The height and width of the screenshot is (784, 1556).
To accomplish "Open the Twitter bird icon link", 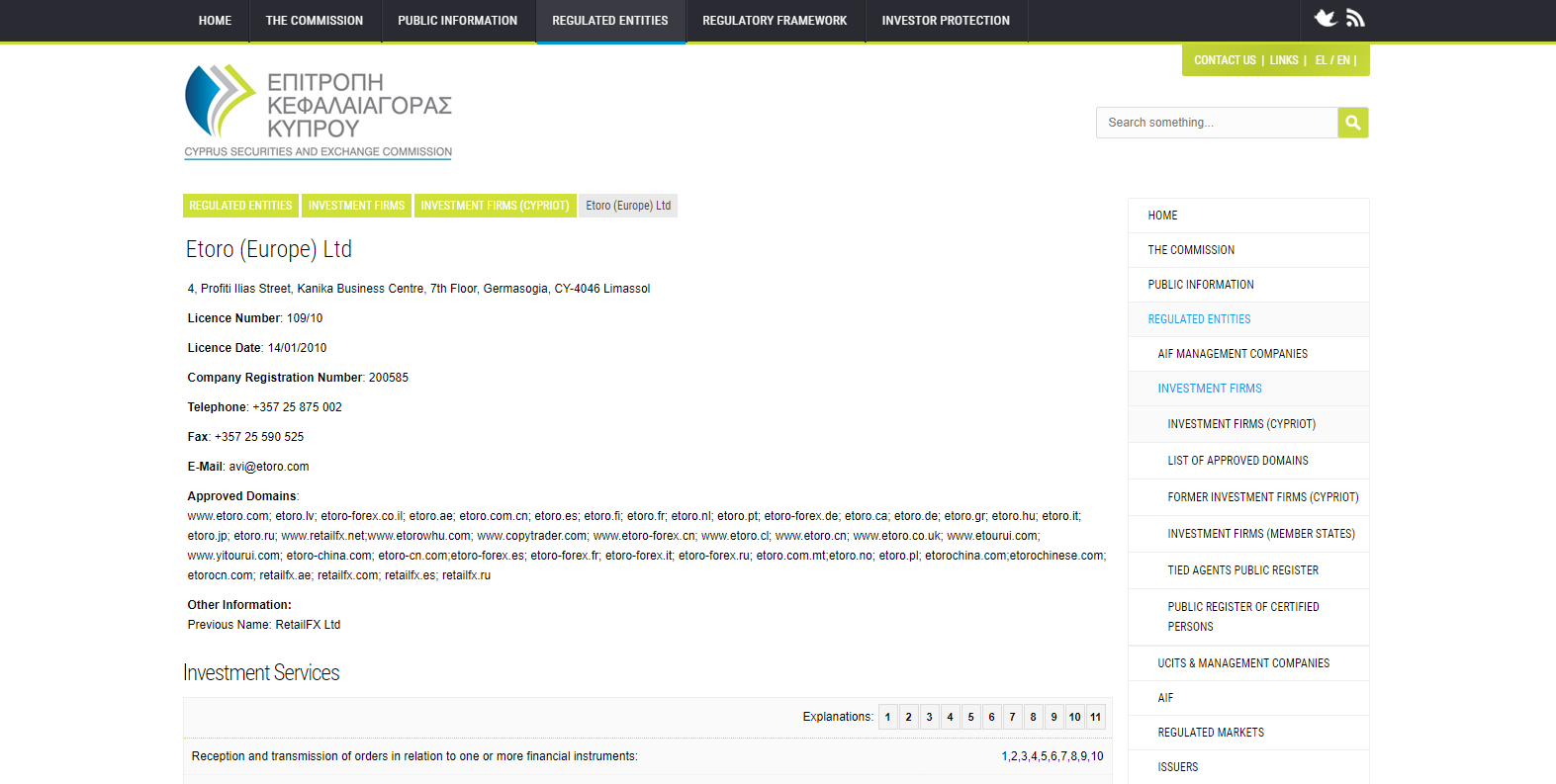I will click(1326, 18).
